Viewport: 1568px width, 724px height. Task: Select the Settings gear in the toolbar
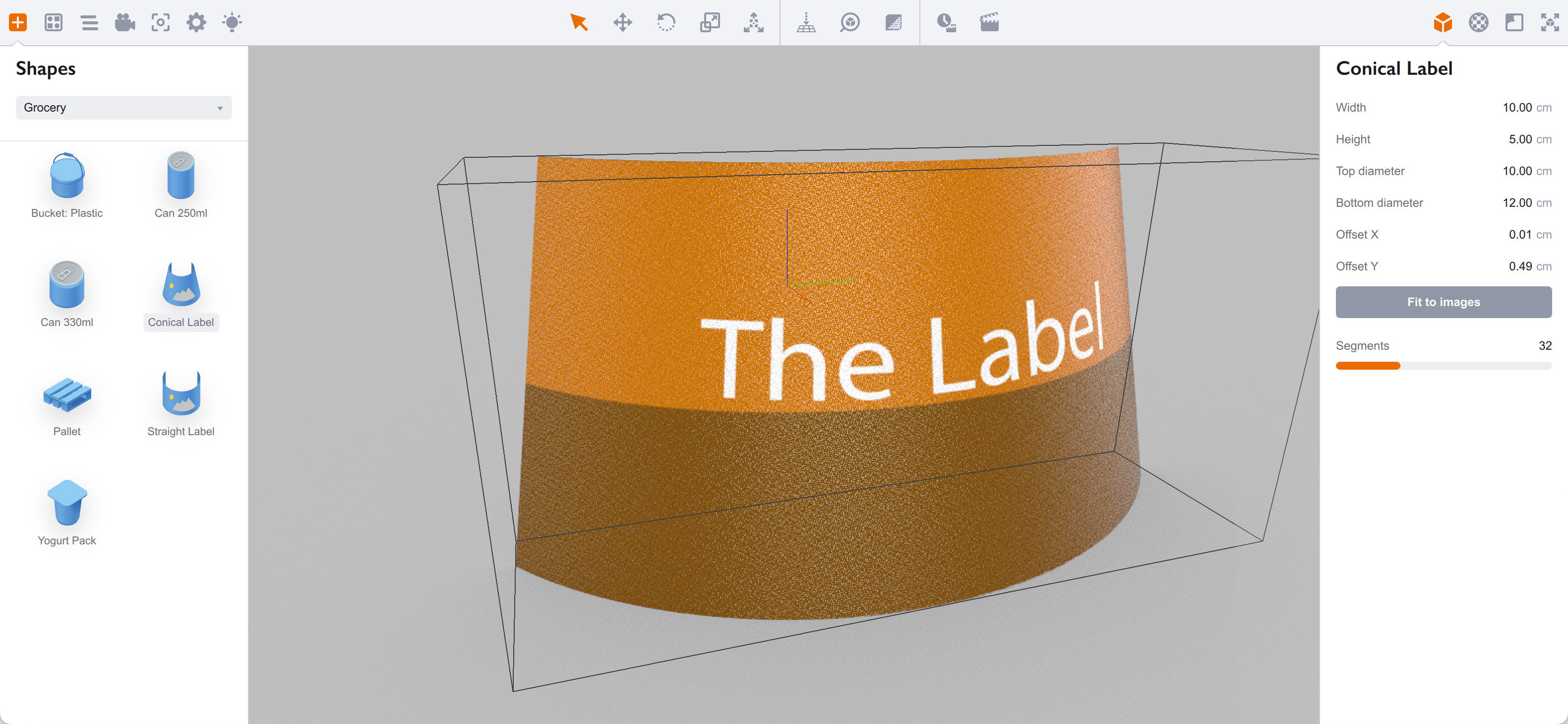click(x=196, y=22)
